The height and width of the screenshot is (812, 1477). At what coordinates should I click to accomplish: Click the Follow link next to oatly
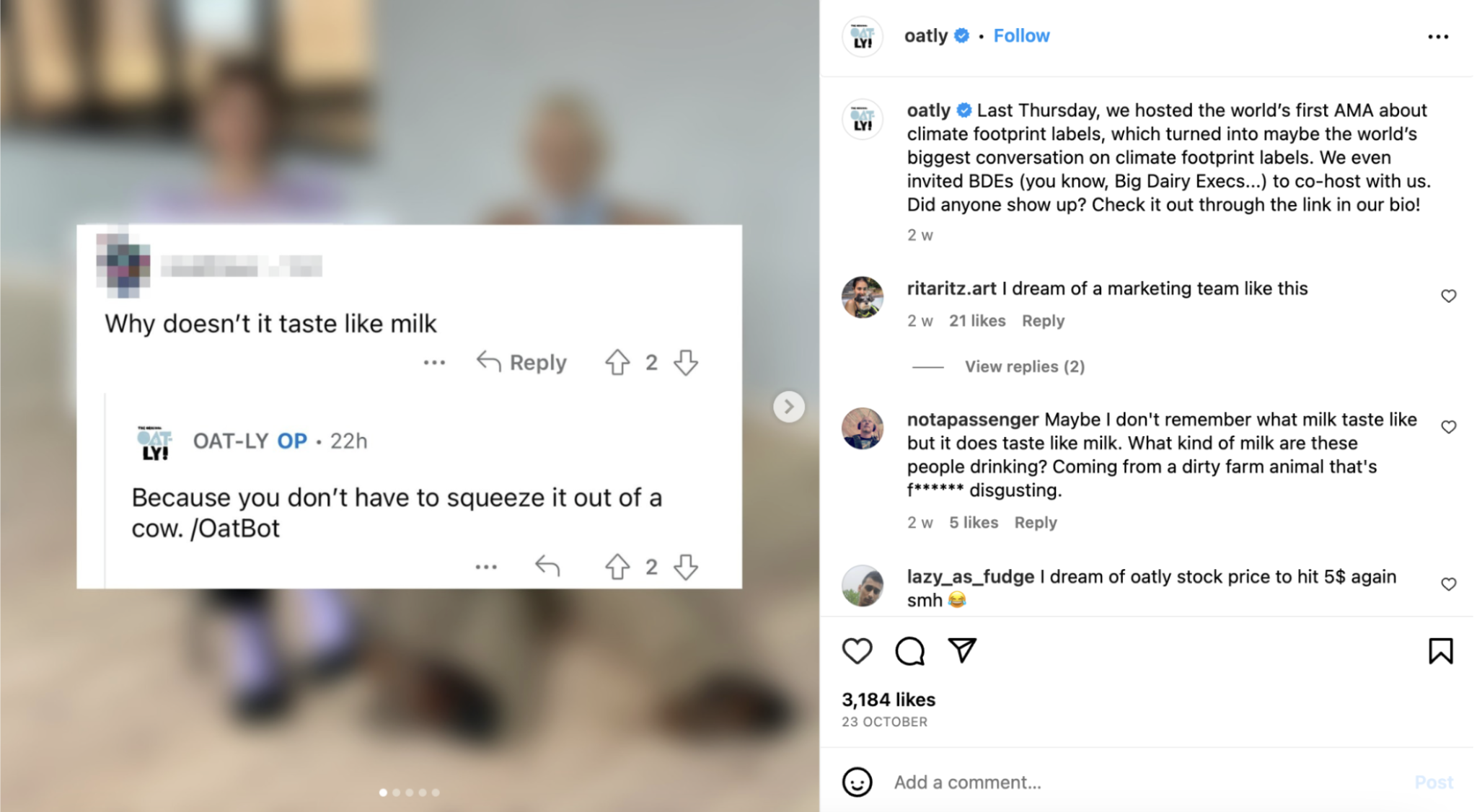click(x=1021, y=35)
